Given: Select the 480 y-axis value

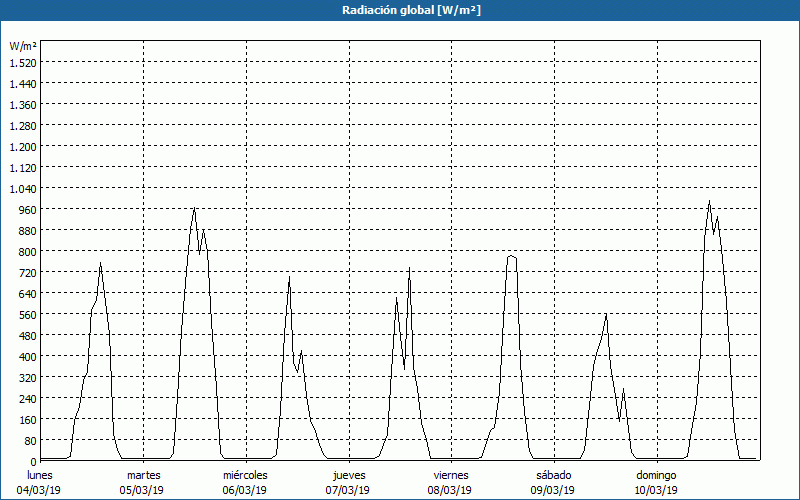Looking at the screenshot, I should 28,336.
